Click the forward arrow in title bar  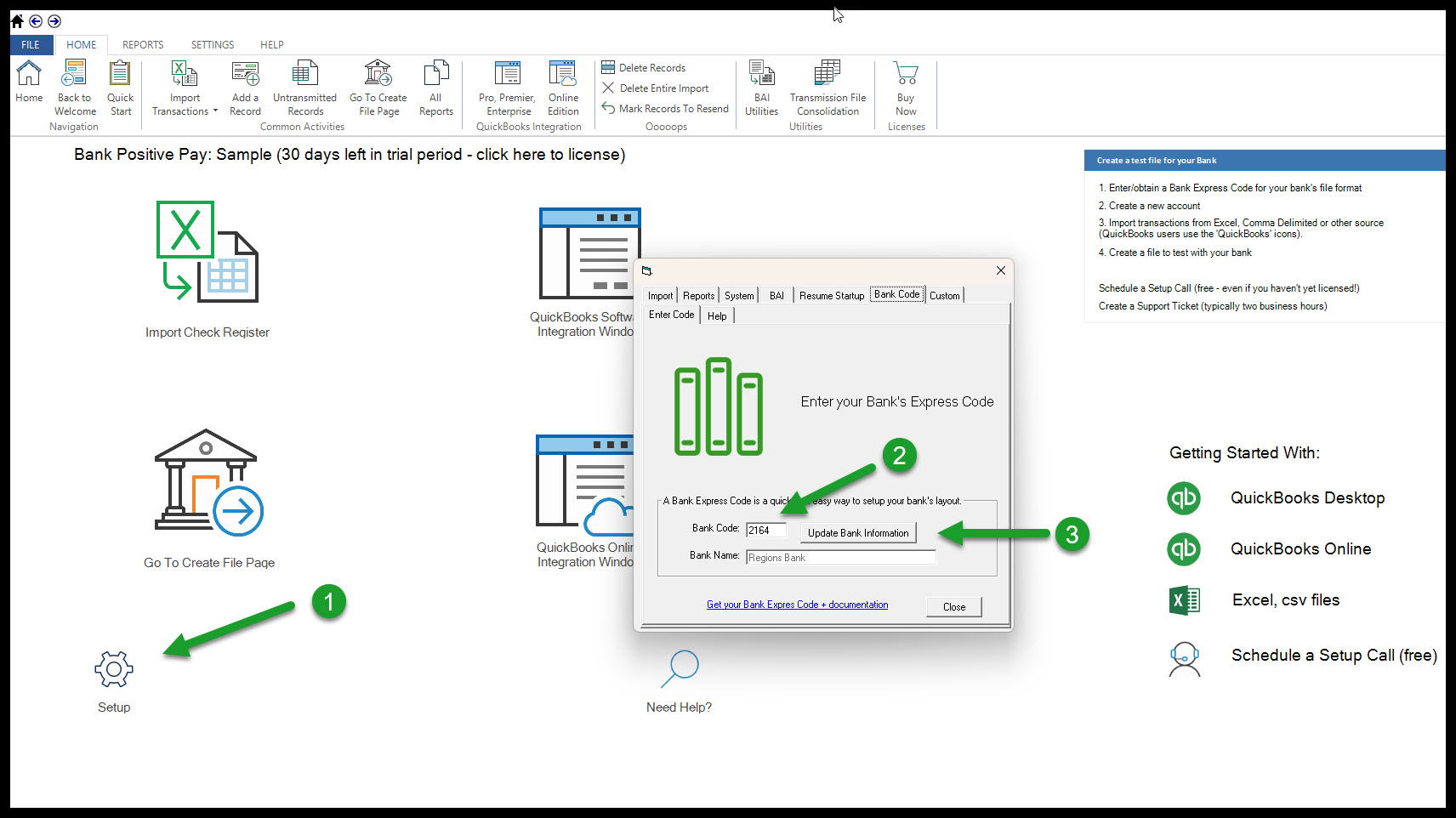click(54, 21)
